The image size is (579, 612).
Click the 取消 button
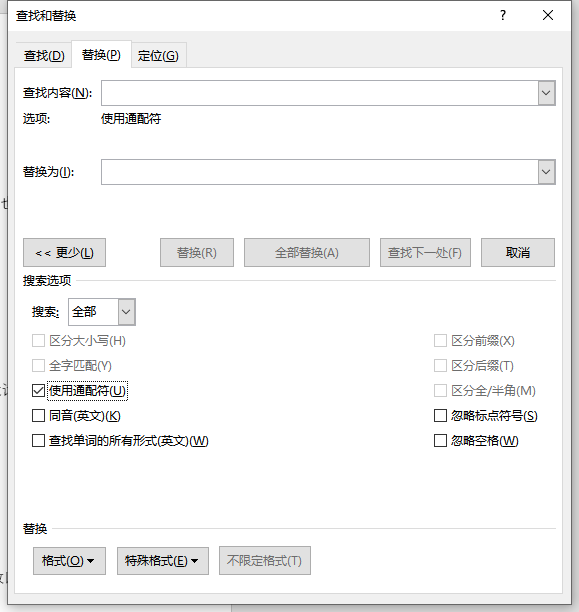[518, 253]
